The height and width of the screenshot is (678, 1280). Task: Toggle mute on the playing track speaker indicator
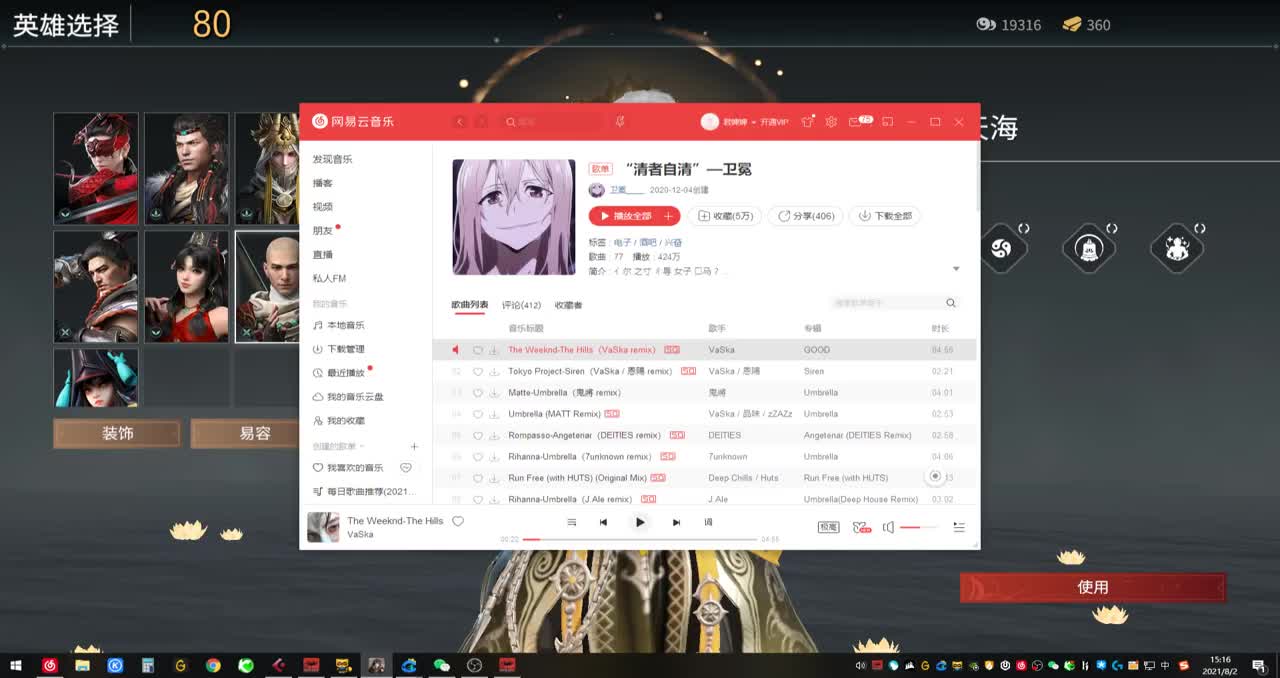pos(456,349)
